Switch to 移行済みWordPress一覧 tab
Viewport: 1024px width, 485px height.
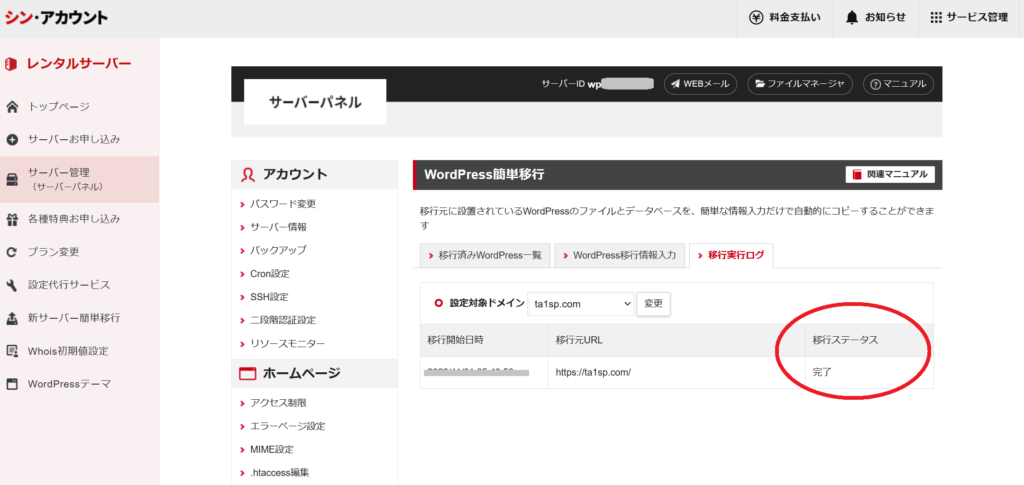tap(483, 255)
